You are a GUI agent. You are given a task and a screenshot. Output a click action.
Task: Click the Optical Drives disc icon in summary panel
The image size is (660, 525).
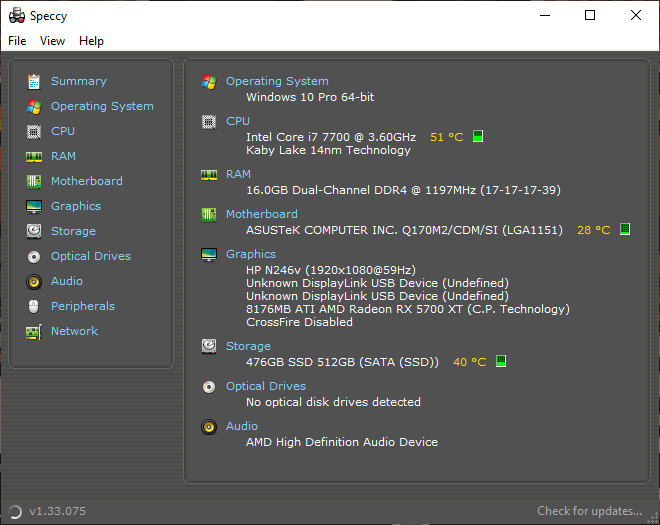coord(209,386)
